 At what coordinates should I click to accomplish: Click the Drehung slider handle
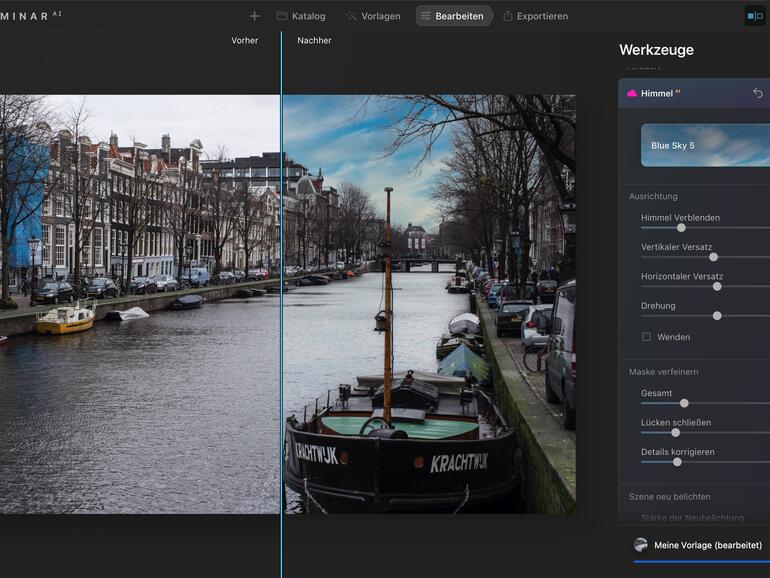pos(717,315)
